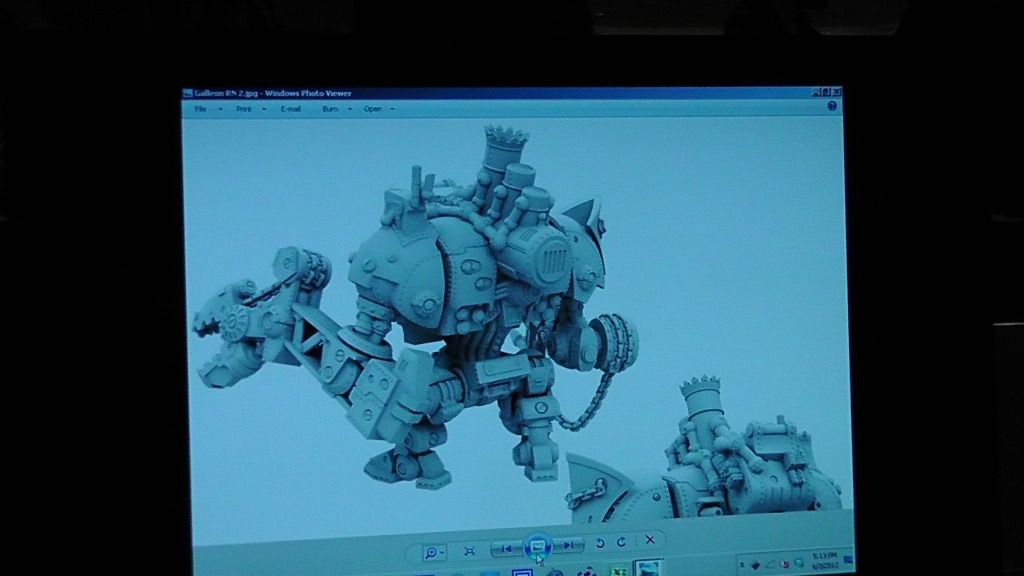
Task: Go to the Next photo
Action: 569,545
